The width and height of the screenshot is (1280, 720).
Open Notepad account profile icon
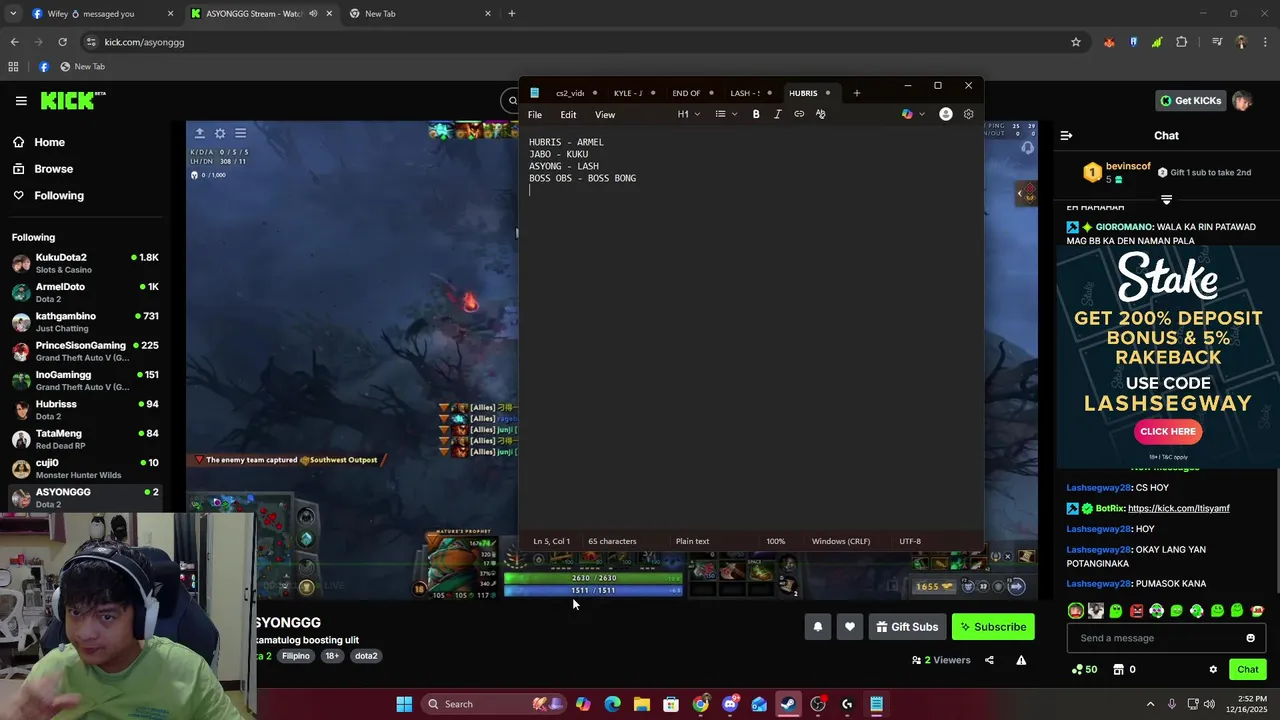946,114
